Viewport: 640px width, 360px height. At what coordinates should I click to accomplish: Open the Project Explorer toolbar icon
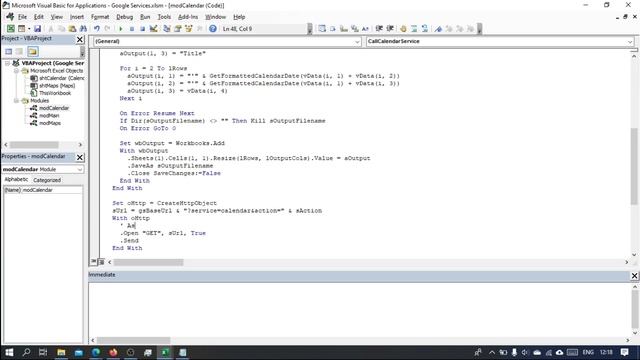tap(167, 29)
